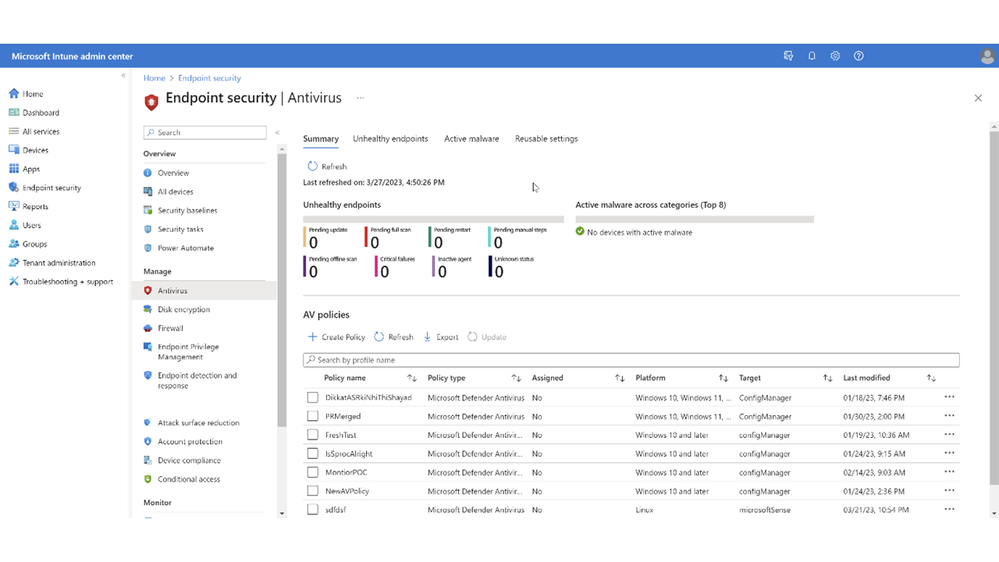The image size is (999, 562).
Task: Select checkbox for sdfdsf policy
Action: [312, 510]
